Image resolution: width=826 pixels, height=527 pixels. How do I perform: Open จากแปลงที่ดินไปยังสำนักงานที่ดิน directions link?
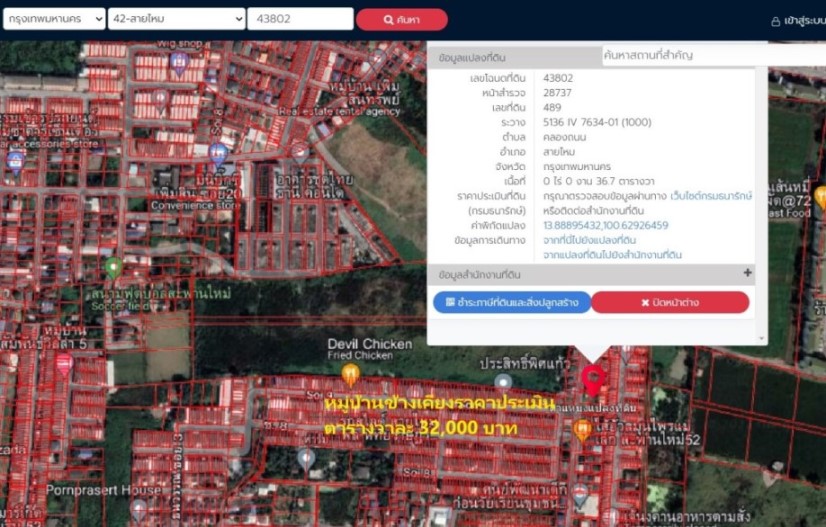click(x=612, y=255)
